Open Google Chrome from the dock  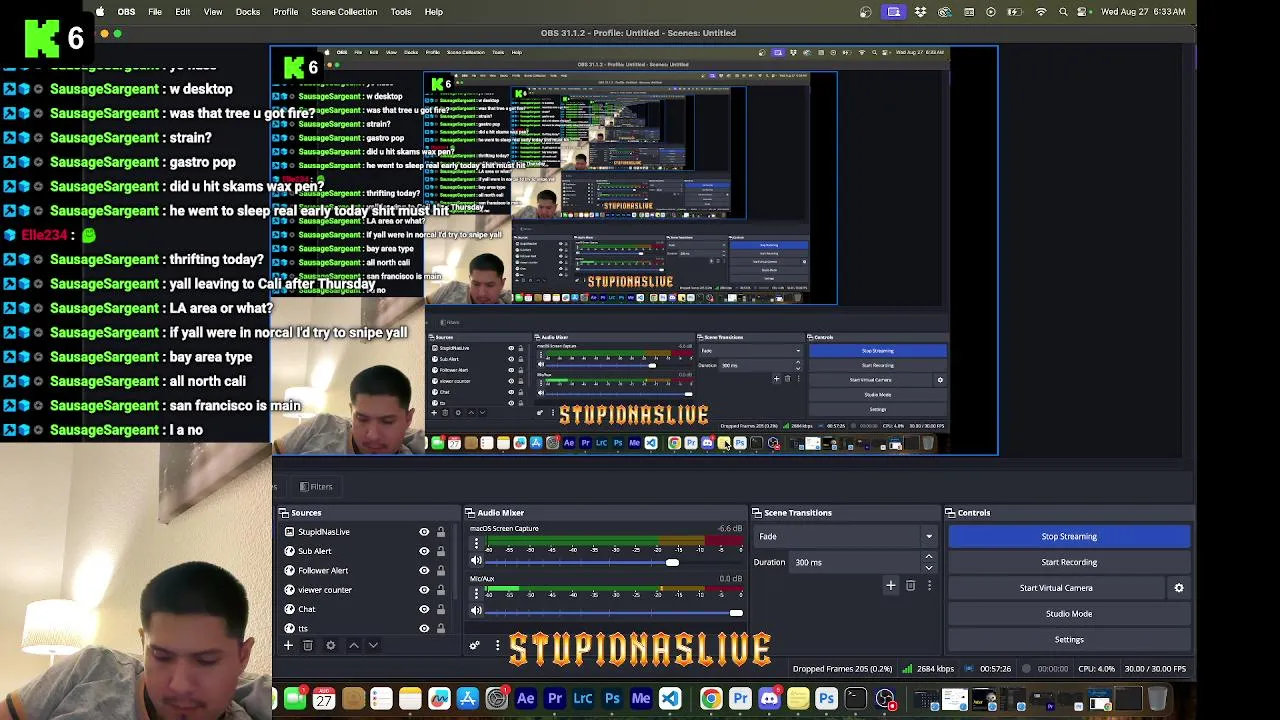(710, 699)
